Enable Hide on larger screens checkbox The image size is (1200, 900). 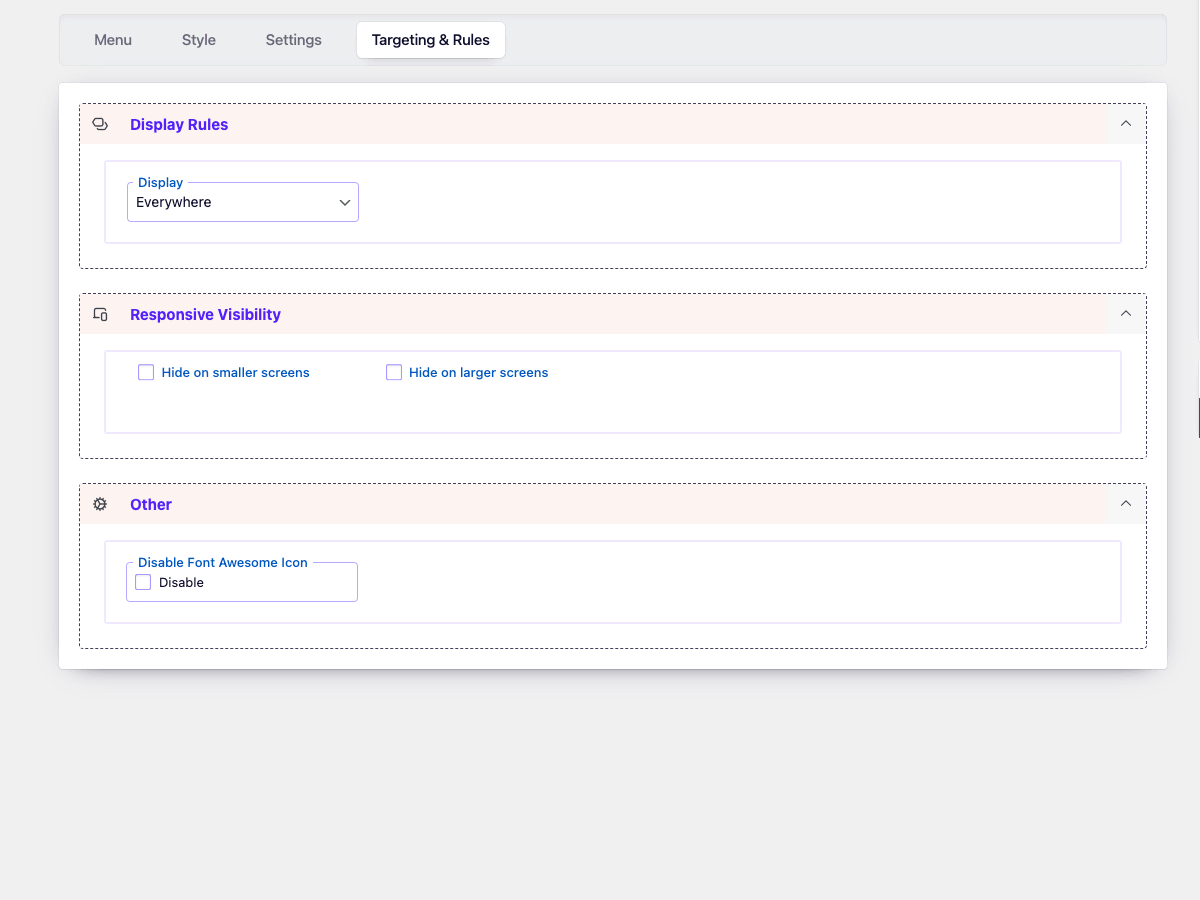[x=394, y=372]
